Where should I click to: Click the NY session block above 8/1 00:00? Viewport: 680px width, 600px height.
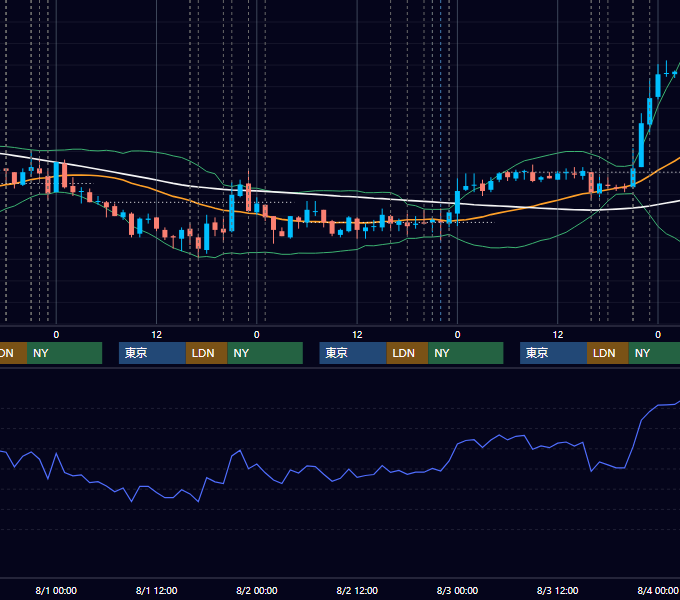click(x=64, y=353)
